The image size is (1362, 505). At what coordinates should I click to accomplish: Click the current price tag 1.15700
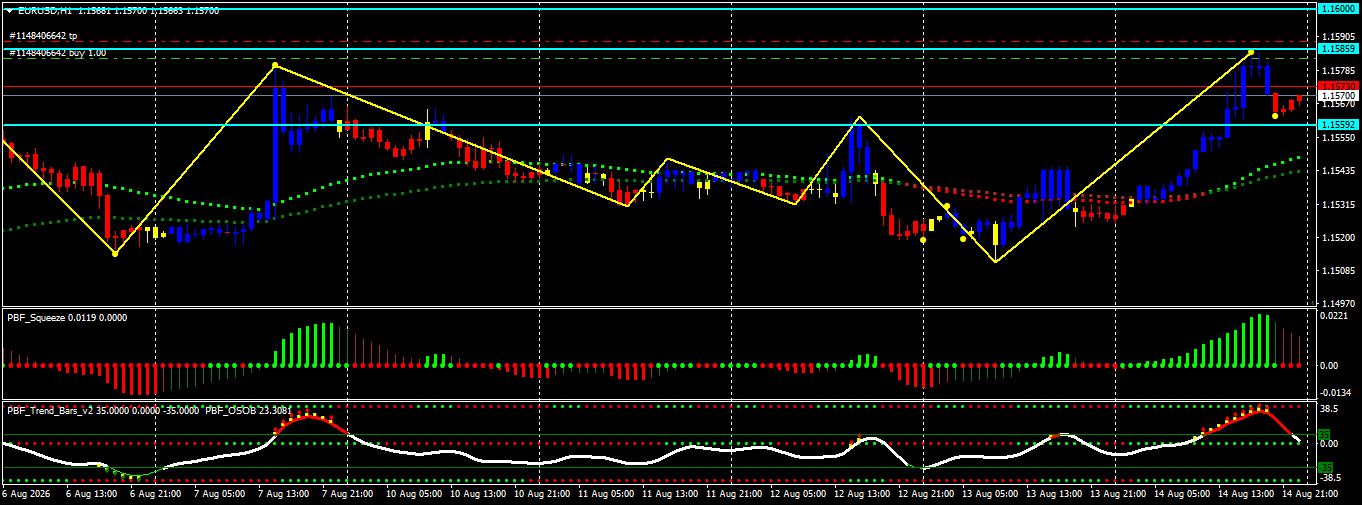pos(1338,96)
